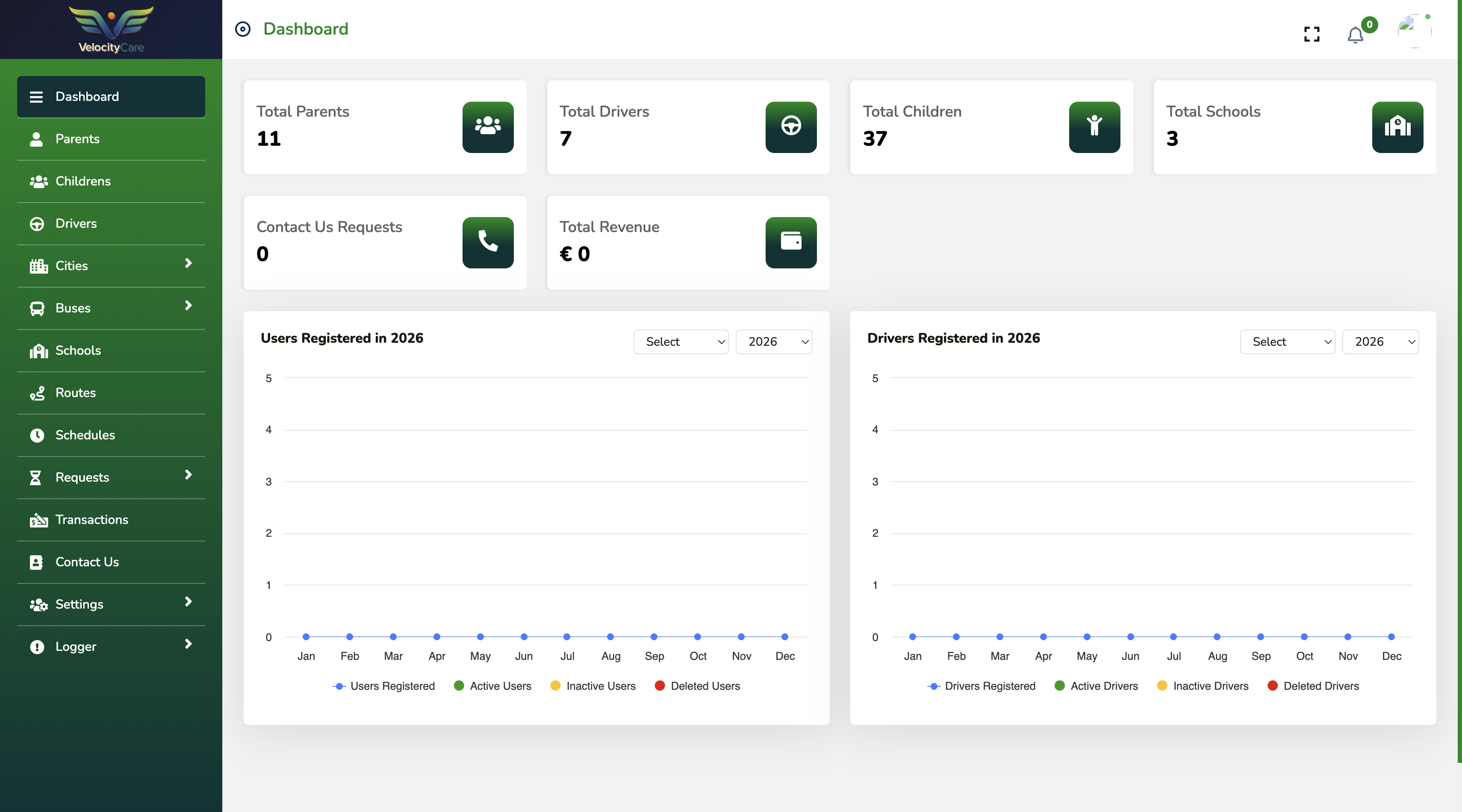Image resolution: width=1462 pixels, height=812 pixels.
Task: Select the Schedules clock icon
Action: 38,435
